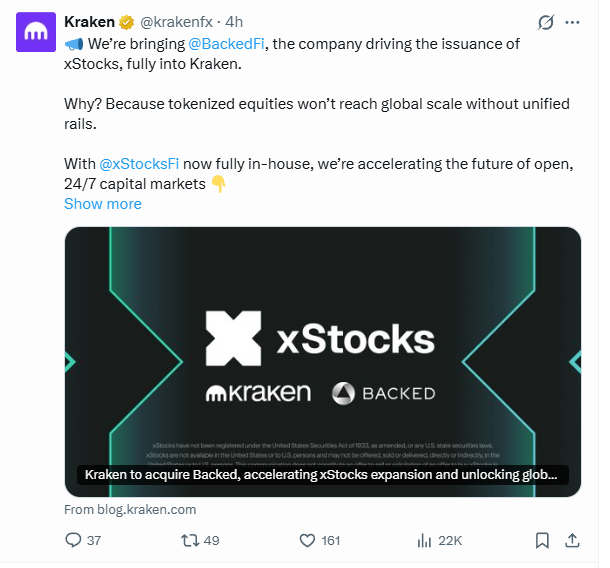View post analytics showing 22K views
This screenshot has width=610, height=568.
click(x=423, y=540)
